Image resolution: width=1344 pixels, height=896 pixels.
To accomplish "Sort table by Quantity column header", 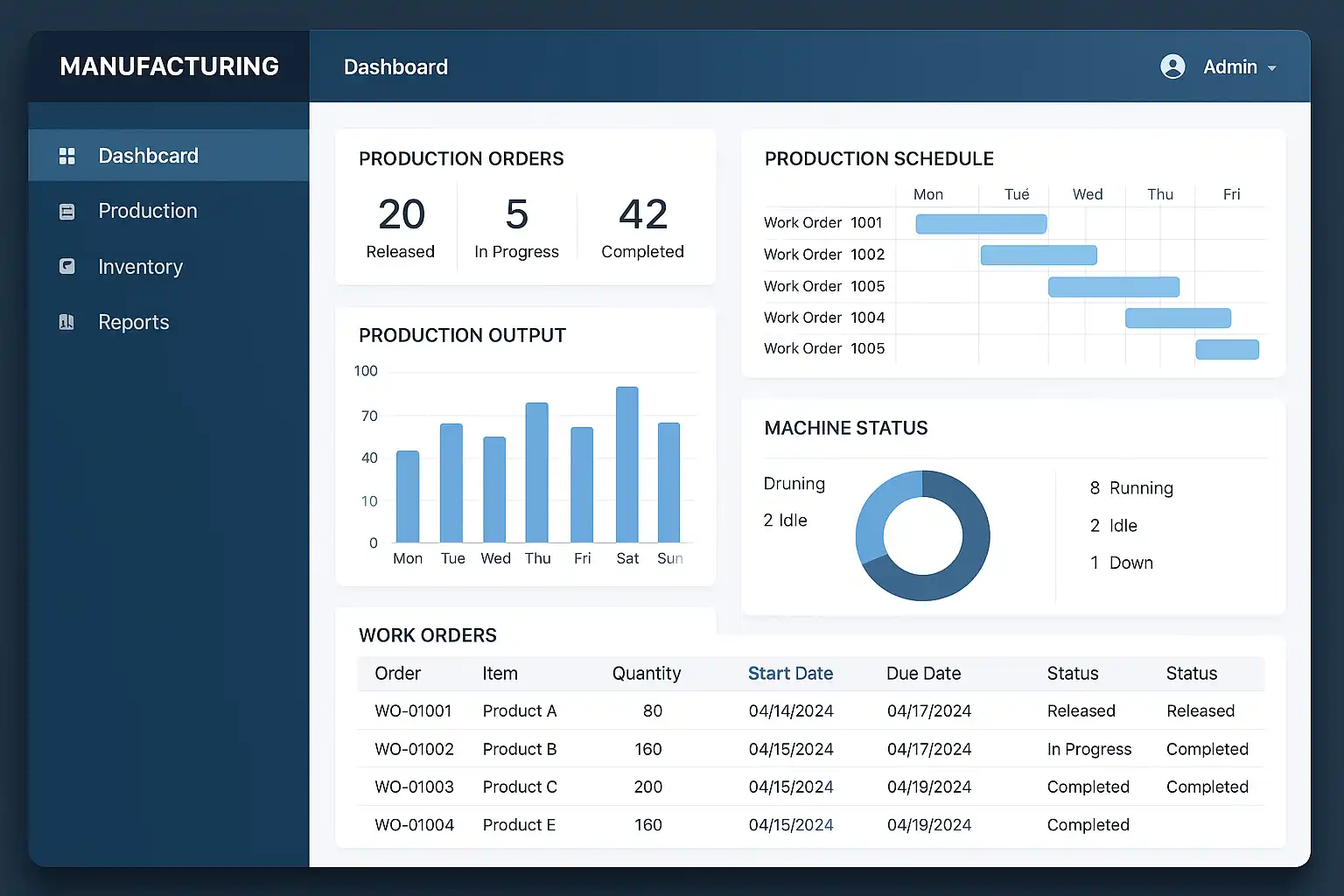I will pos(646,673).
